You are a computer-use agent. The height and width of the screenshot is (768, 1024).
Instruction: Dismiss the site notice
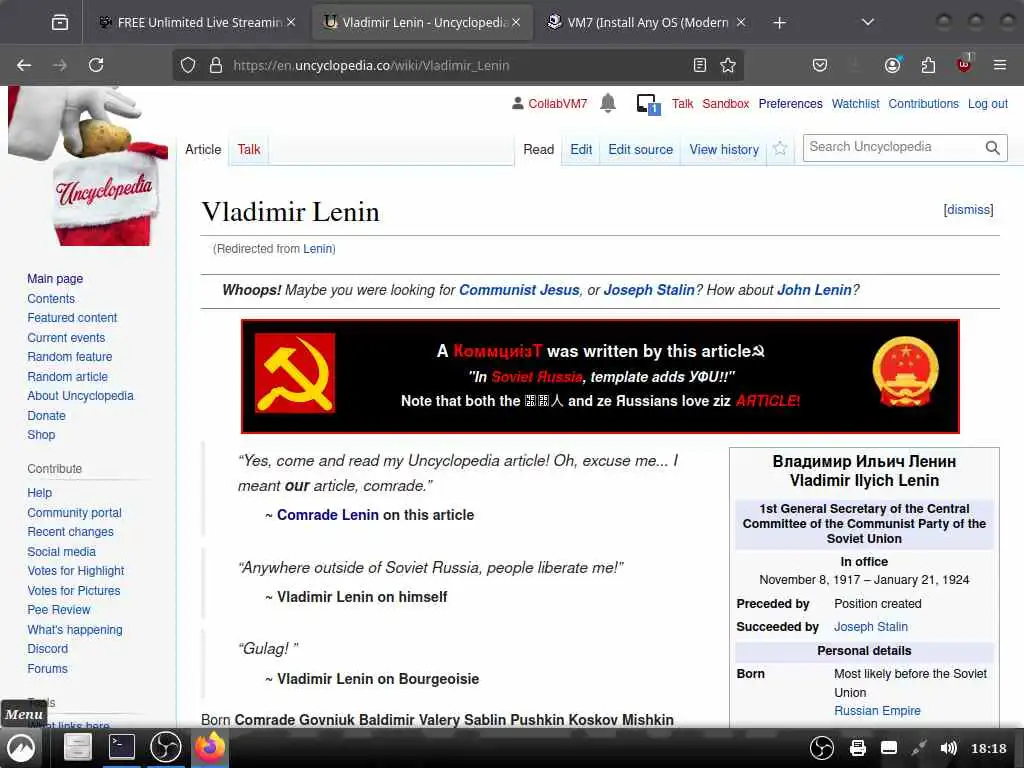(968, 210)
